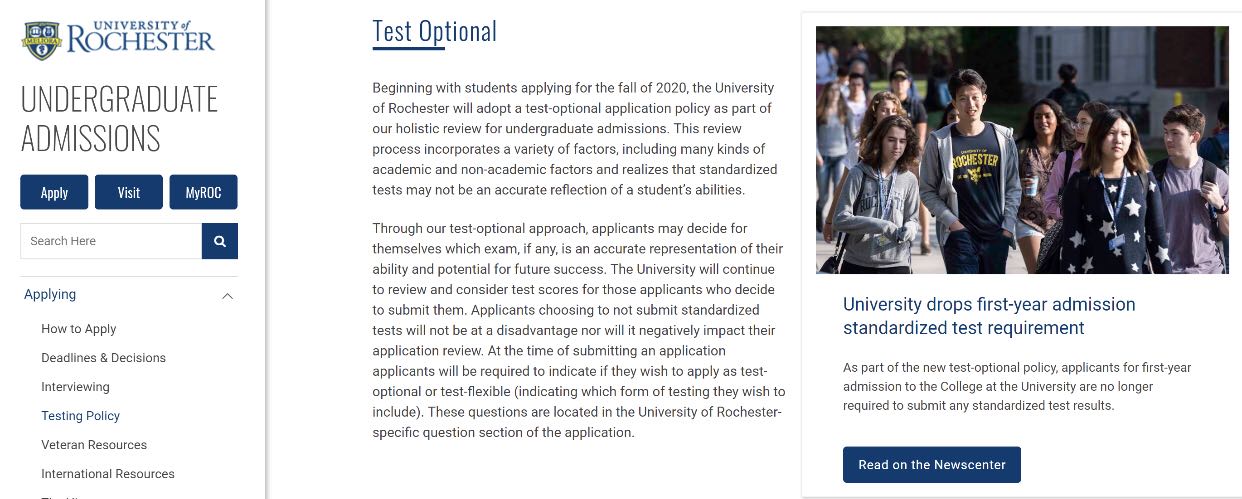Click Read on the Newscenter button
Screen dimensions: 1242x499
[931, 465]
